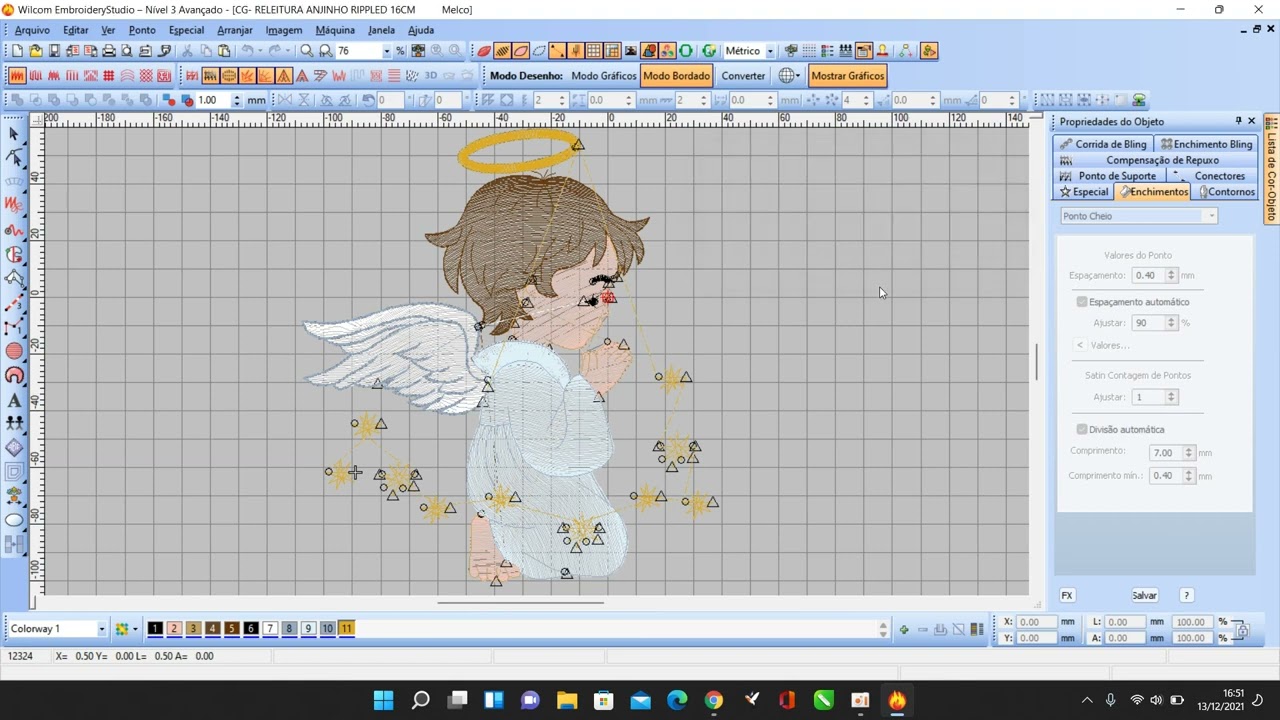Image resolution: width=1280 pixels, height=720 pixels.
Task: Adjust the Comprimento 7.00 spinner
Action: pyautogui.click(x=1189, y=453)
